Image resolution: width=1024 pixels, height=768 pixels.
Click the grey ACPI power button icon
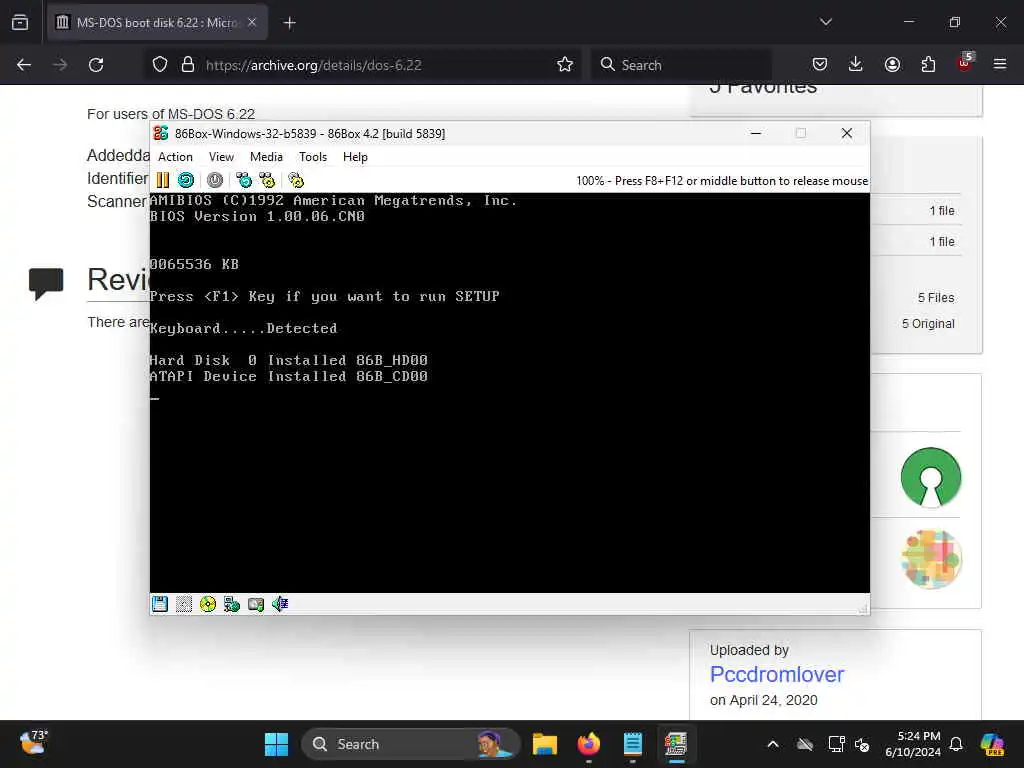click(x=215, y=180)
